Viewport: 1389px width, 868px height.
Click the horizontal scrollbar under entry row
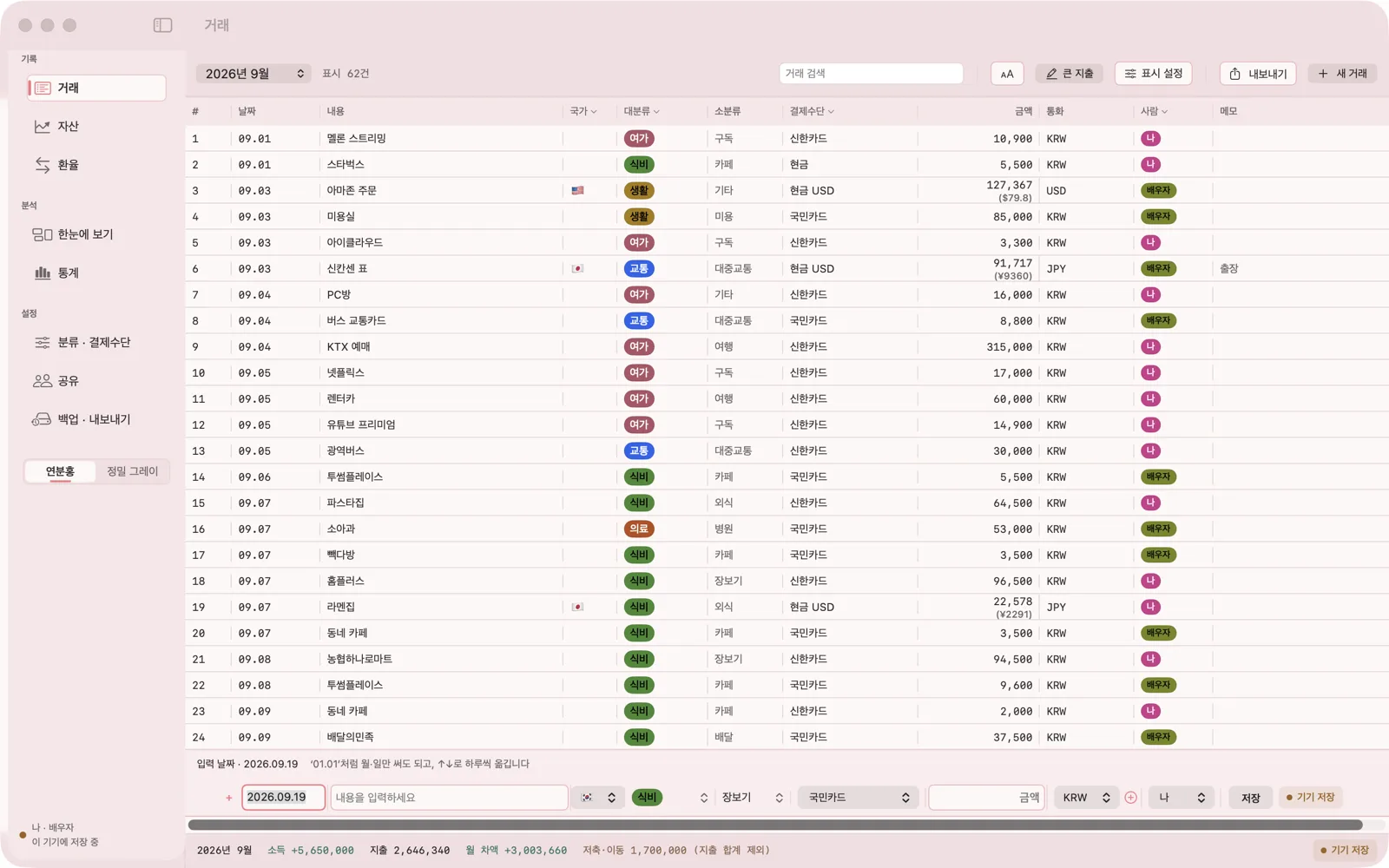(775, 825)
